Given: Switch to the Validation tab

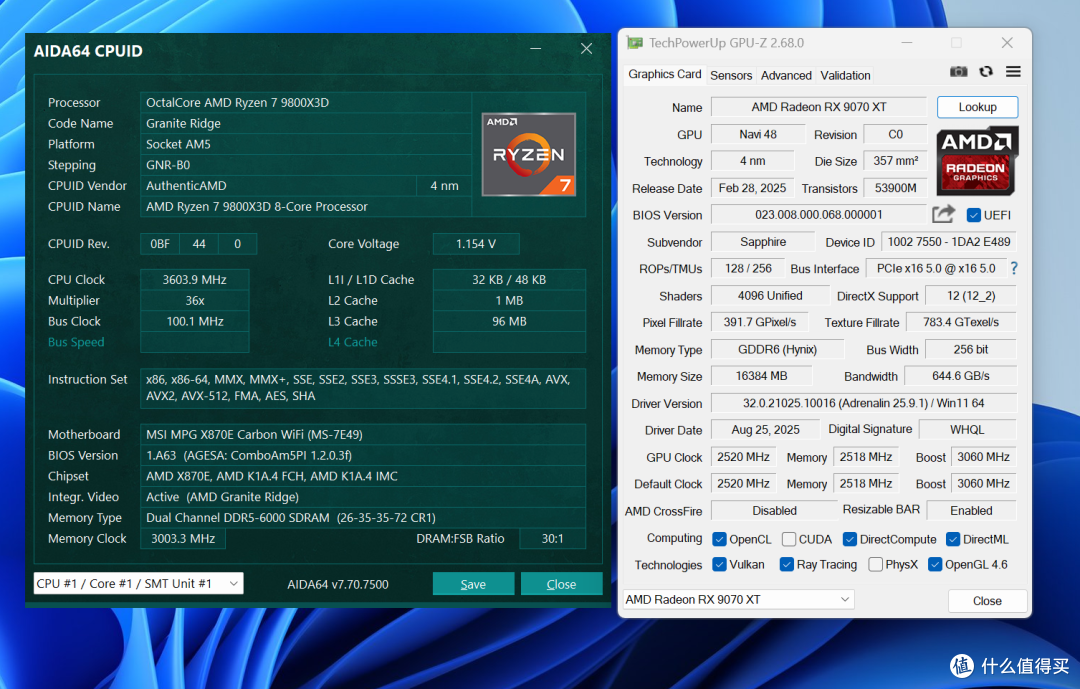Looking at the screenshot, I should pos(845,75).
